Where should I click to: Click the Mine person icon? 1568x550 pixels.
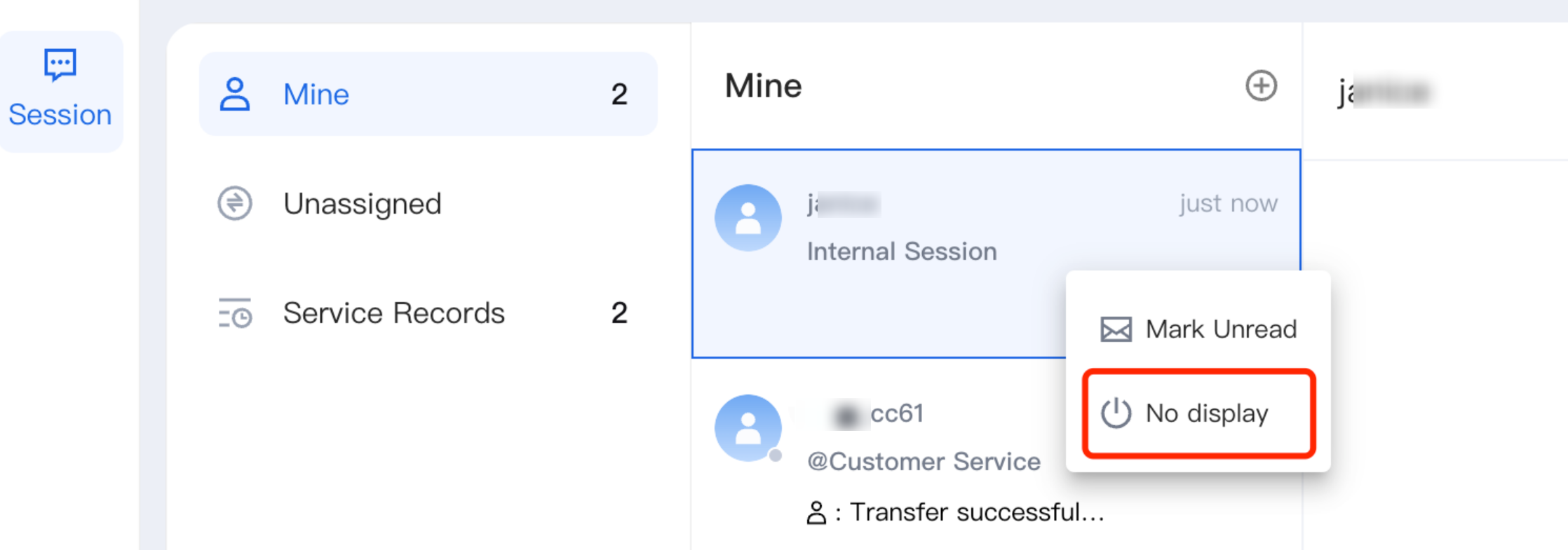(234, 94)
